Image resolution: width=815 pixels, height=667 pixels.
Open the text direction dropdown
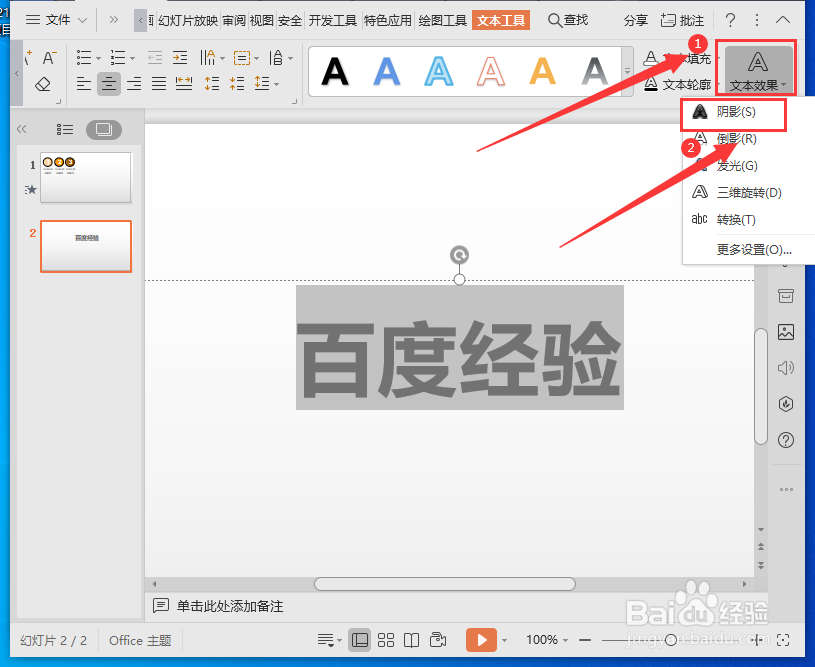(212, 57)
